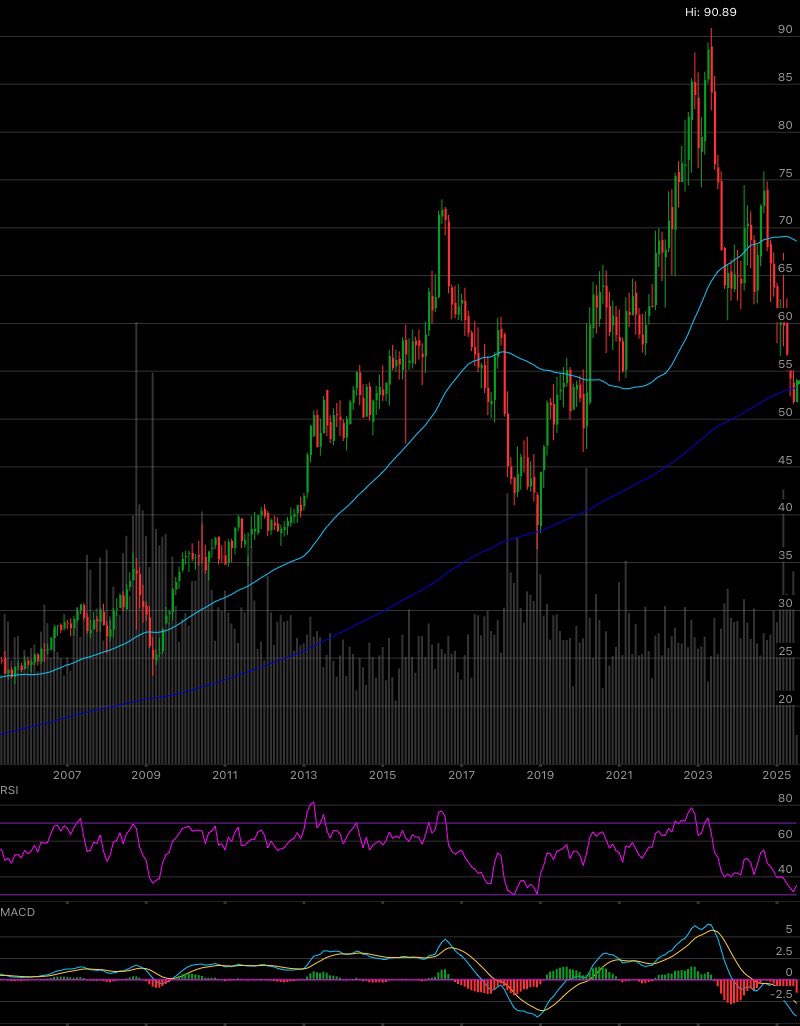Screen dimensions: 800x1026
Task: Click the MACD indicator panel label
Action: (18, 911)
